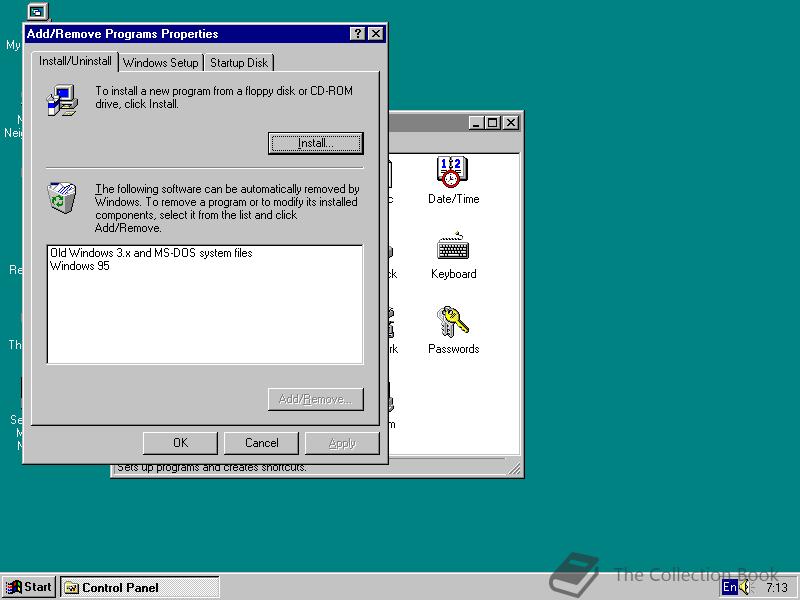Click the install computer icon in dialog
800x600 pixels.
click(x=62, y=100)
